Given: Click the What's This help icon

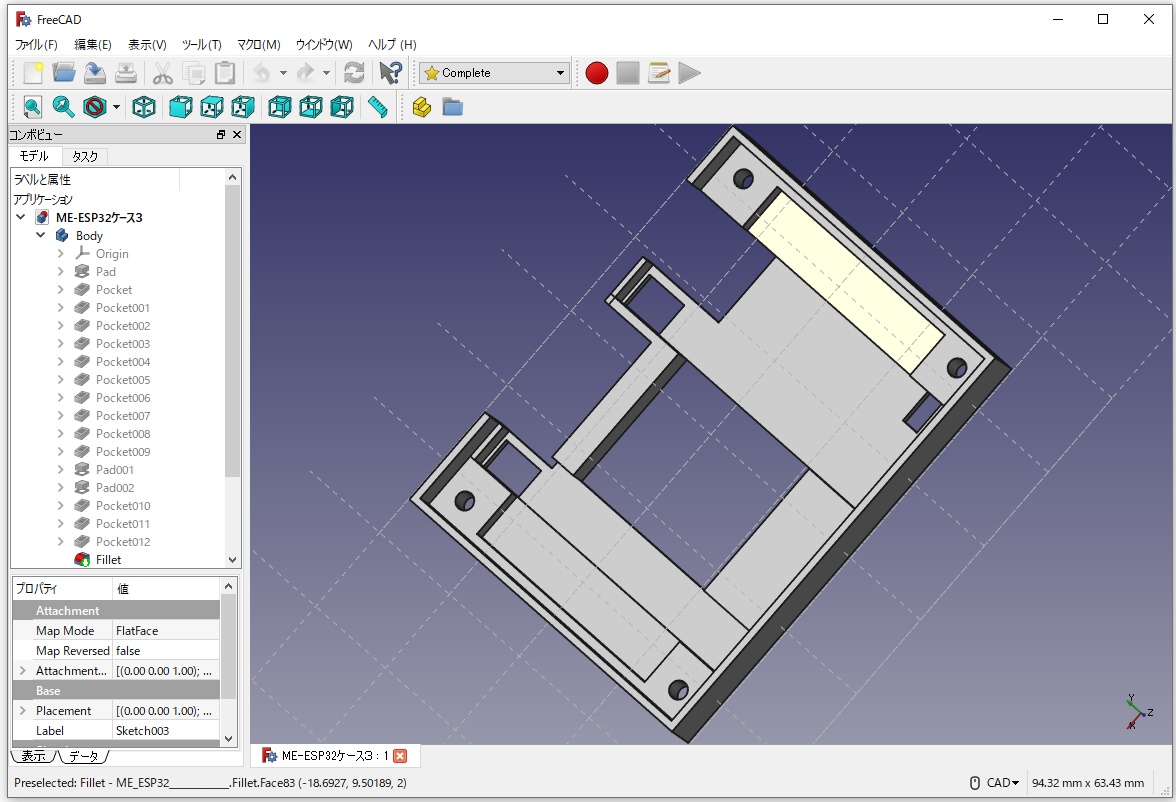Looking at the screenshot, I should [390, 73].
